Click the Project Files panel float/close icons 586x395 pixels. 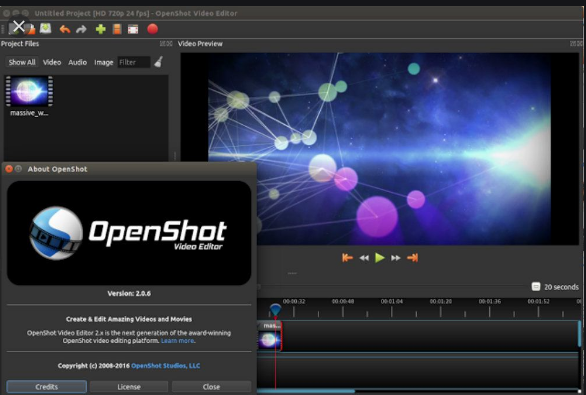click(x=166, y=44)
